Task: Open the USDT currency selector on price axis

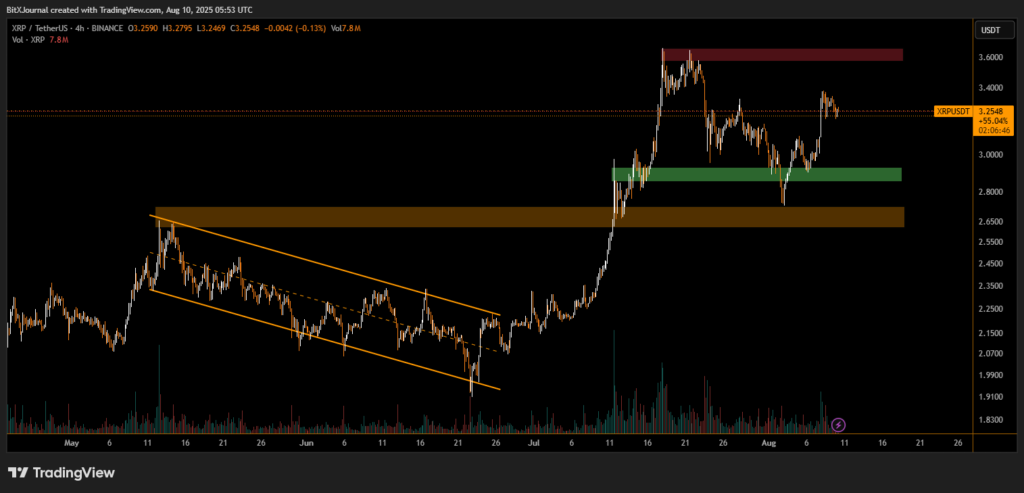Action: 991,31
